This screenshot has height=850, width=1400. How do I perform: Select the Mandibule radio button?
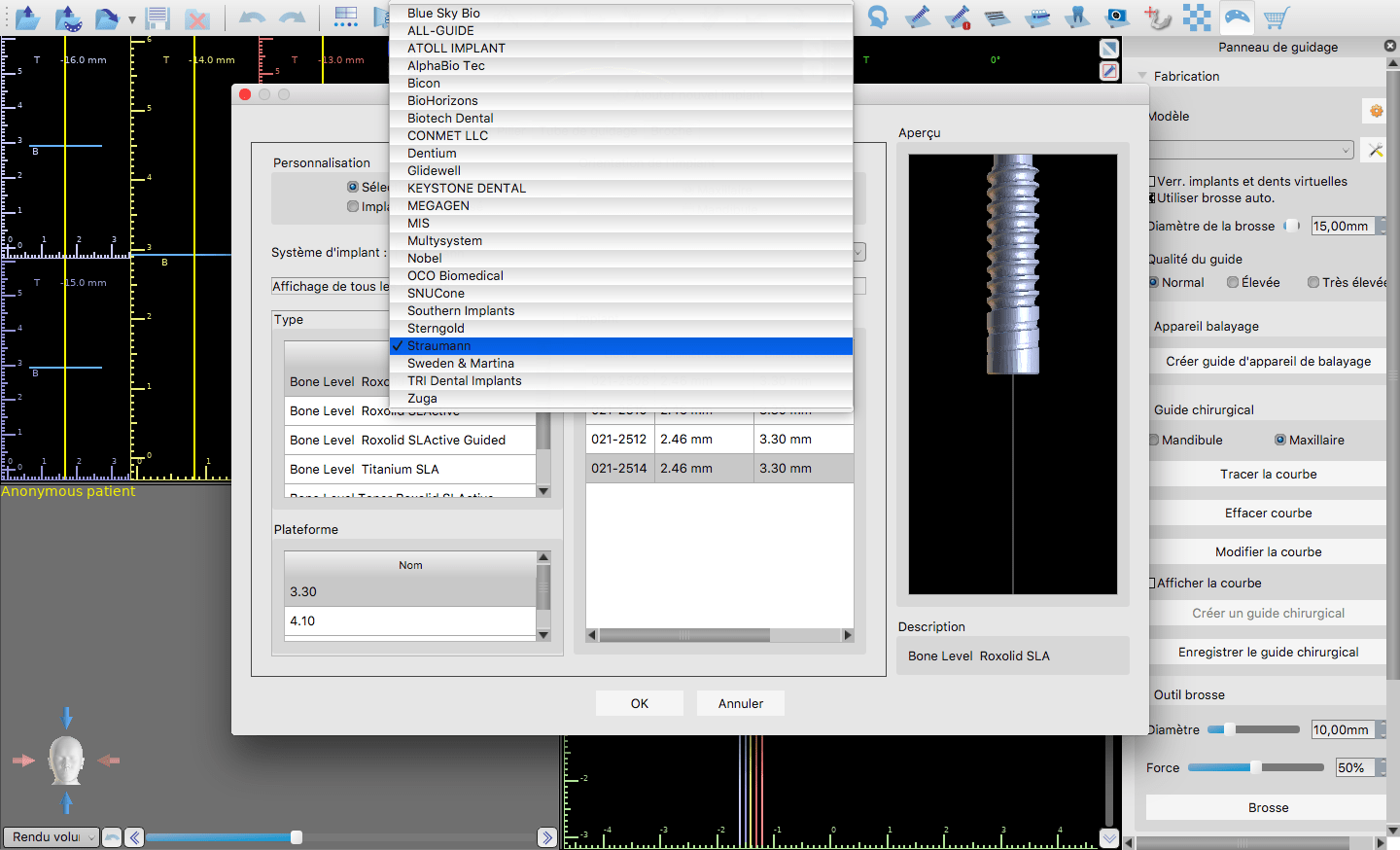[1154, 441]
